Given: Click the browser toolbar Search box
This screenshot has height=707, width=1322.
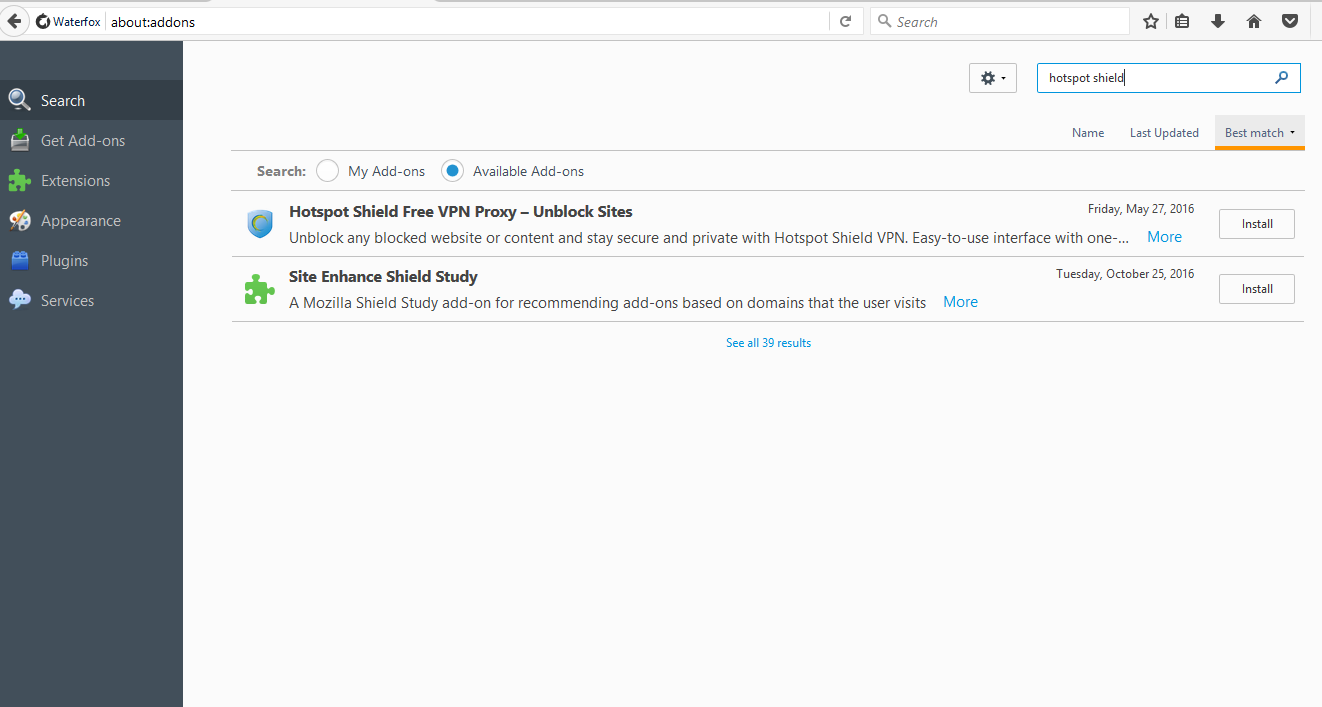Looking at the screenshot, I should coord(1000,21).
